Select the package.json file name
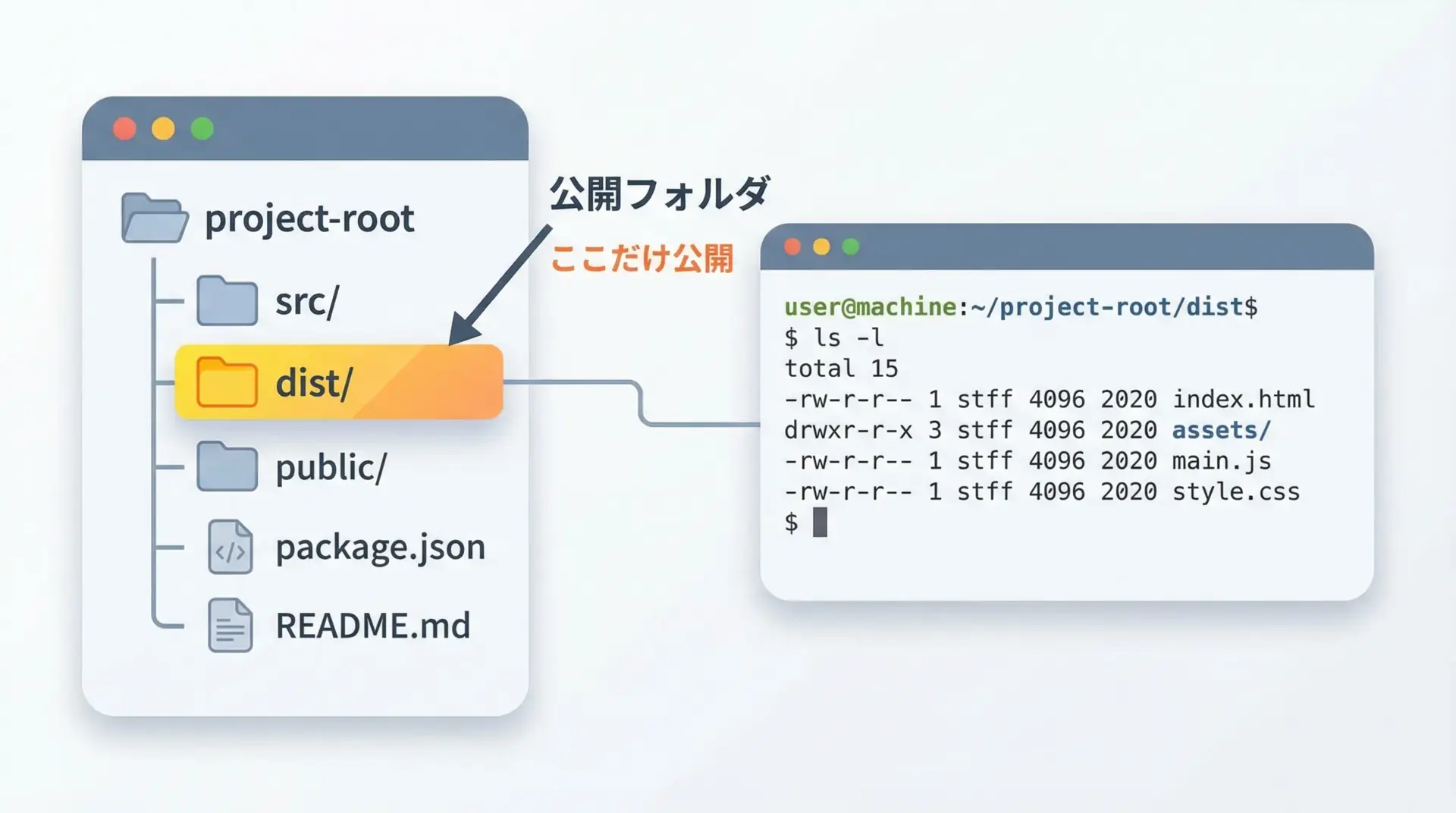The image size is (1456, 813). 380,547
